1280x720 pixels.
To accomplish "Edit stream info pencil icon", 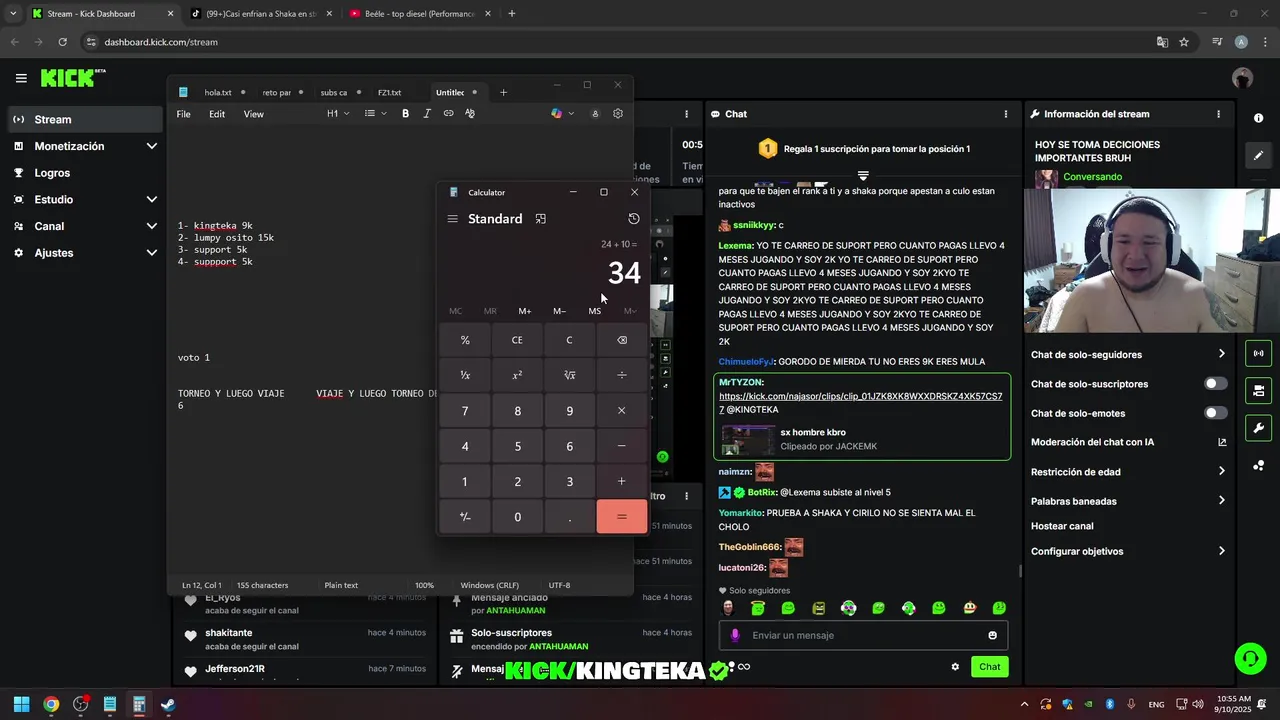I will click(1258, 156).
